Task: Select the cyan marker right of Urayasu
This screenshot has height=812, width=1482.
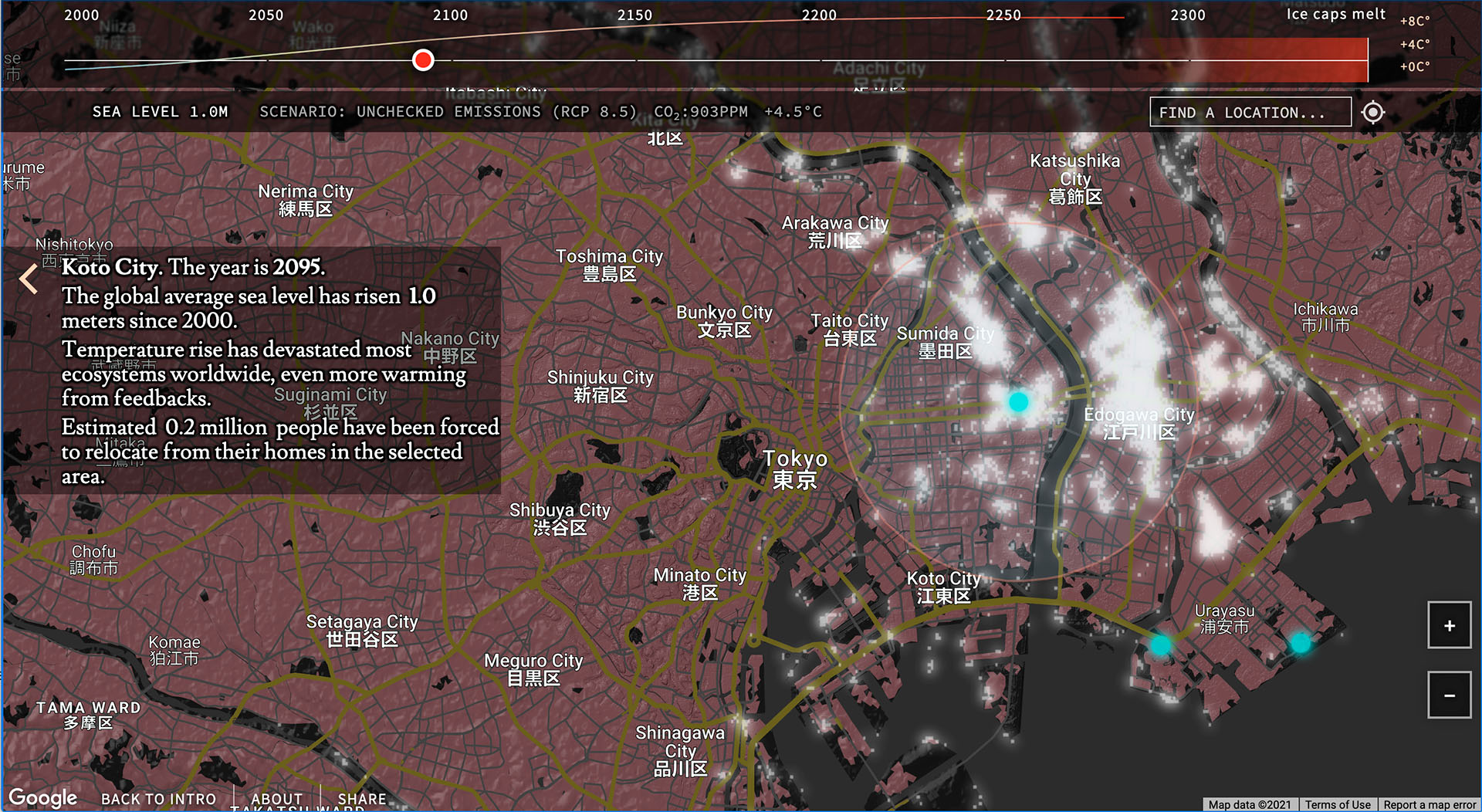Action: pyautogui.click(x=1301, y=642)
